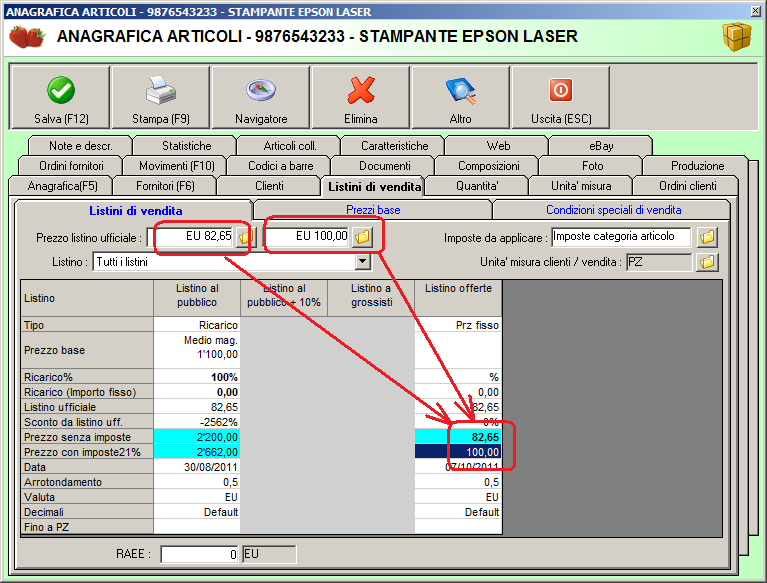767x583 pixels.
Task: Switch to Ordini clienti tab
Action: point(687,186)
